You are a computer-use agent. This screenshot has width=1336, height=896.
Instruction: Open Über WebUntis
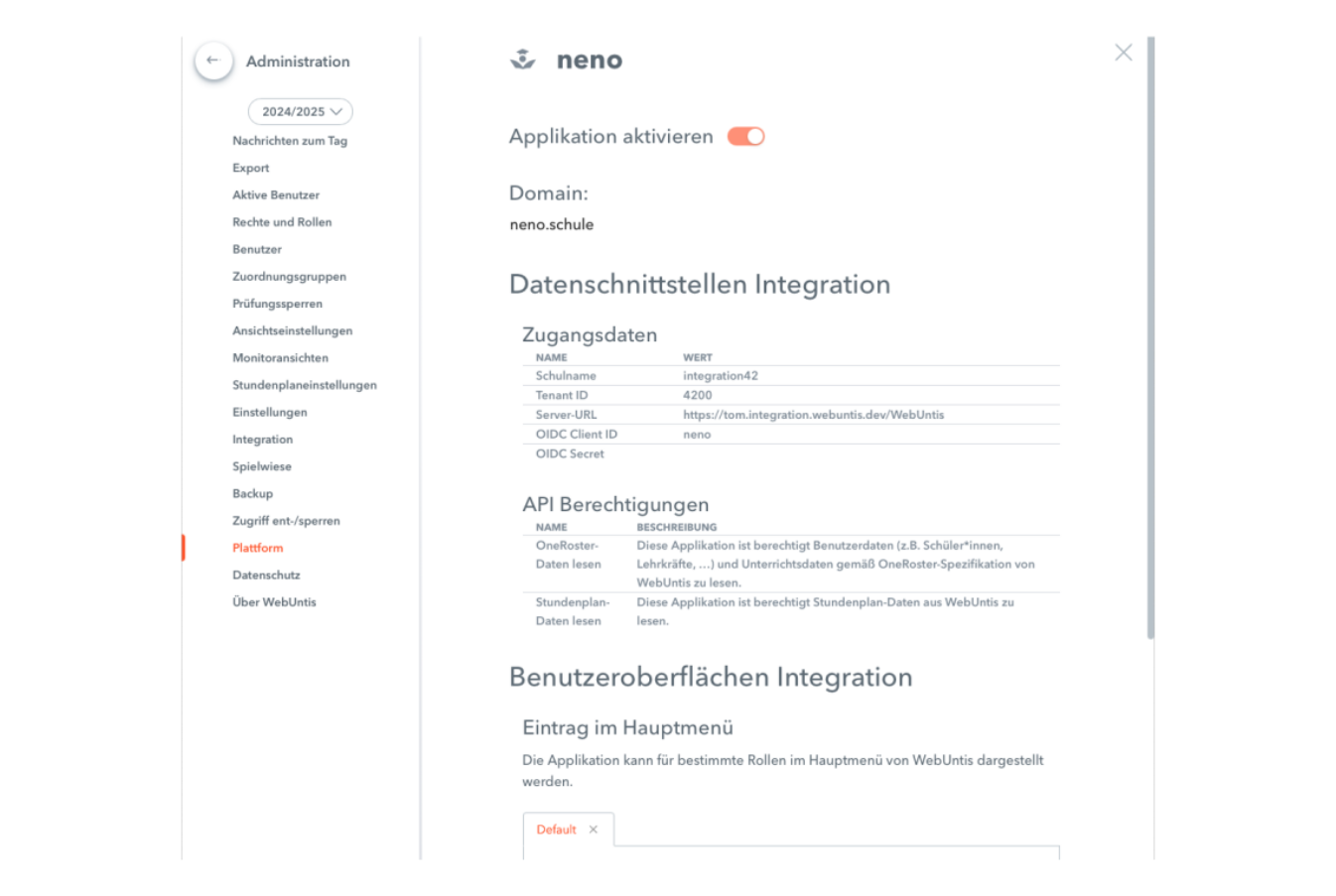[274, 602]
